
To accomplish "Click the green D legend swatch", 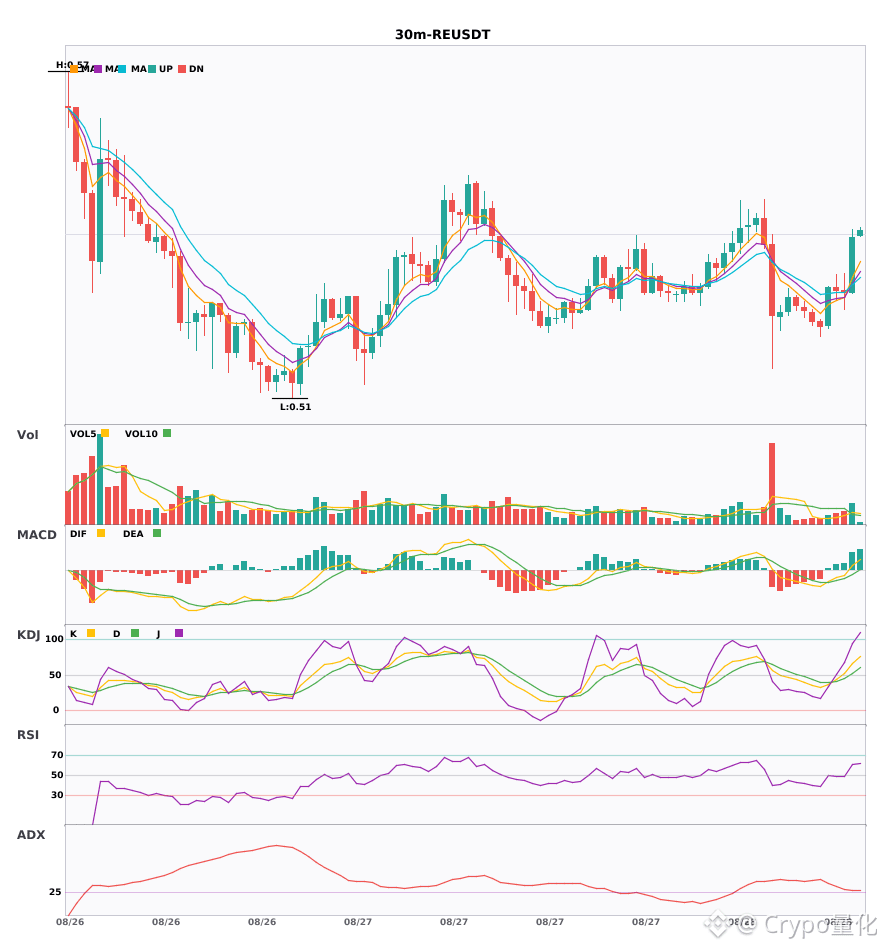I will 135,633.
